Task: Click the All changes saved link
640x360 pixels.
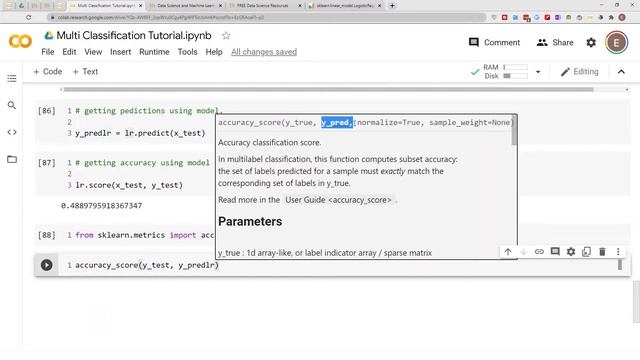Action: [264, 52]
